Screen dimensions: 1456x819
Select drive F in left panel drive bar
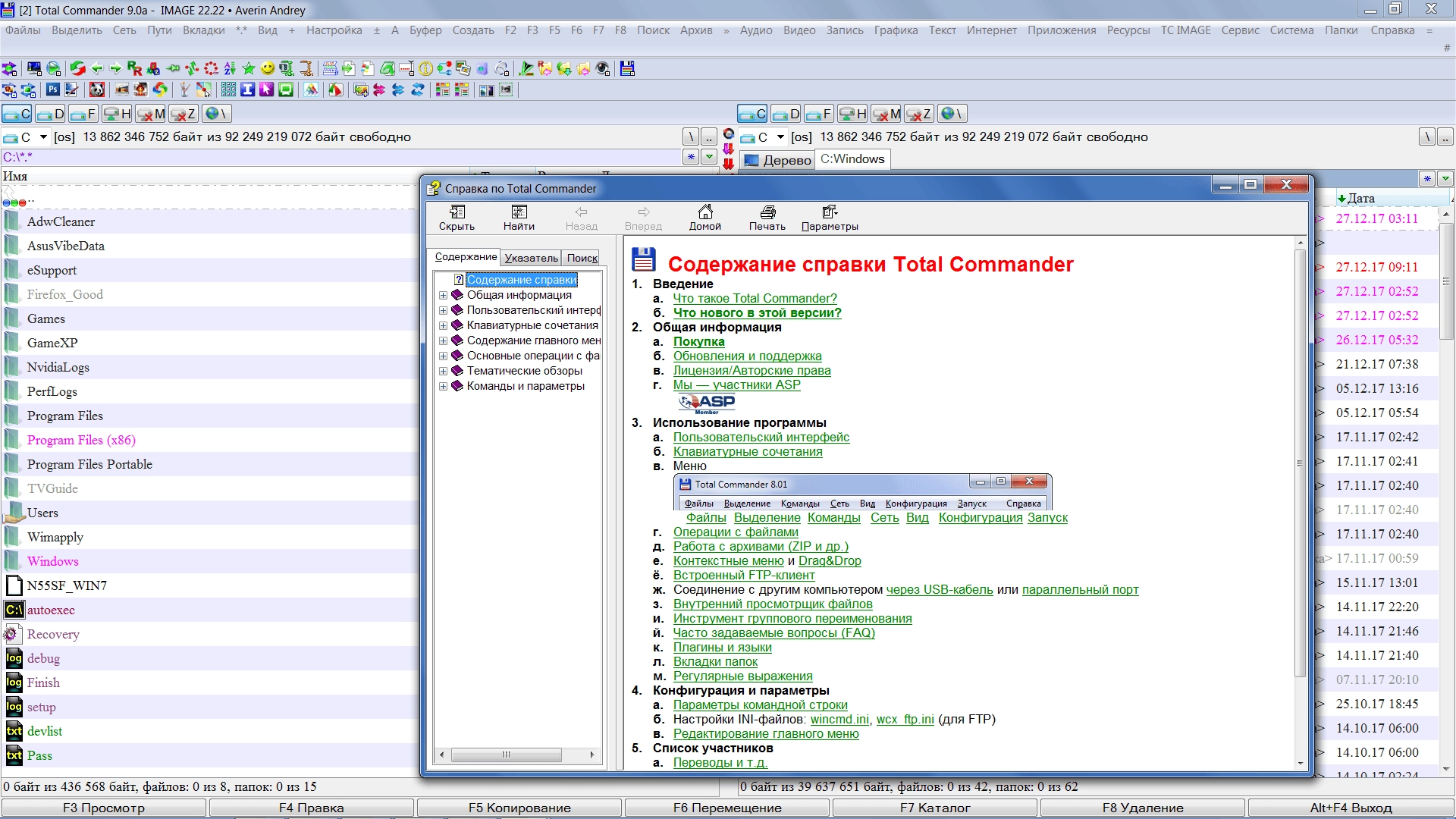(x=83, y=114)
